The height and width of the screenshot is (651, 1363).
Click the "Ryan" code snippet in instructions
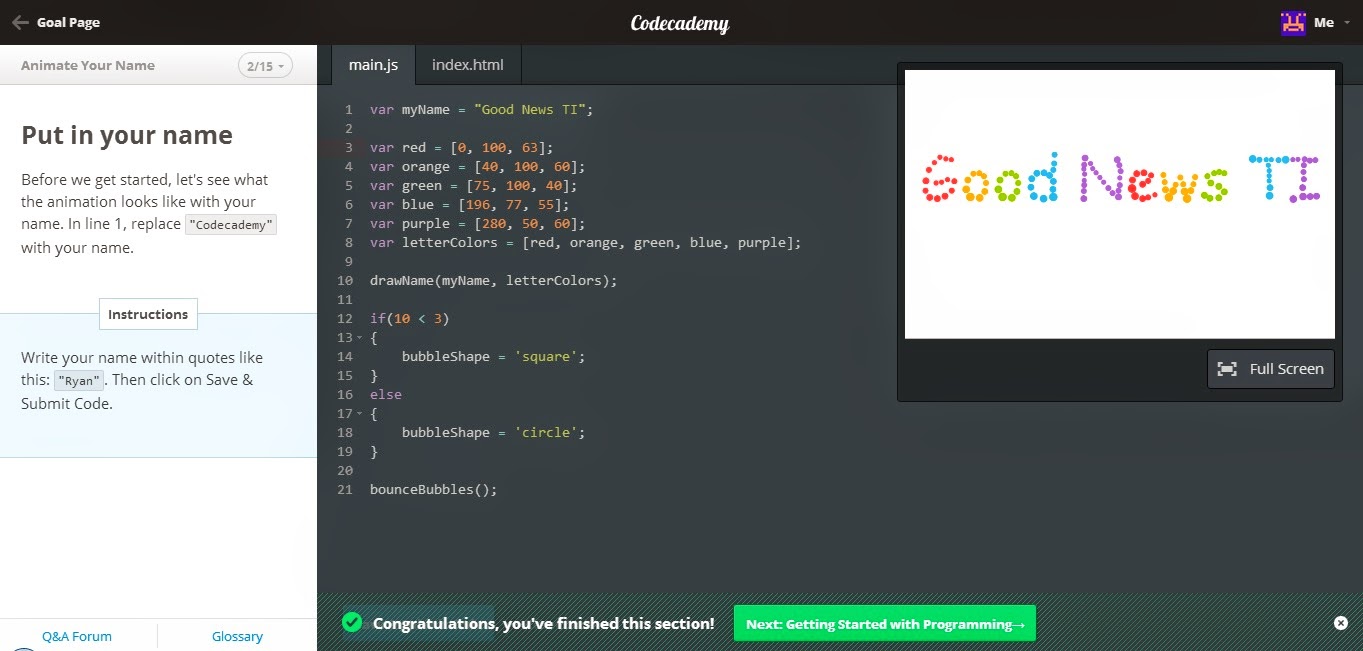(78, 380)
